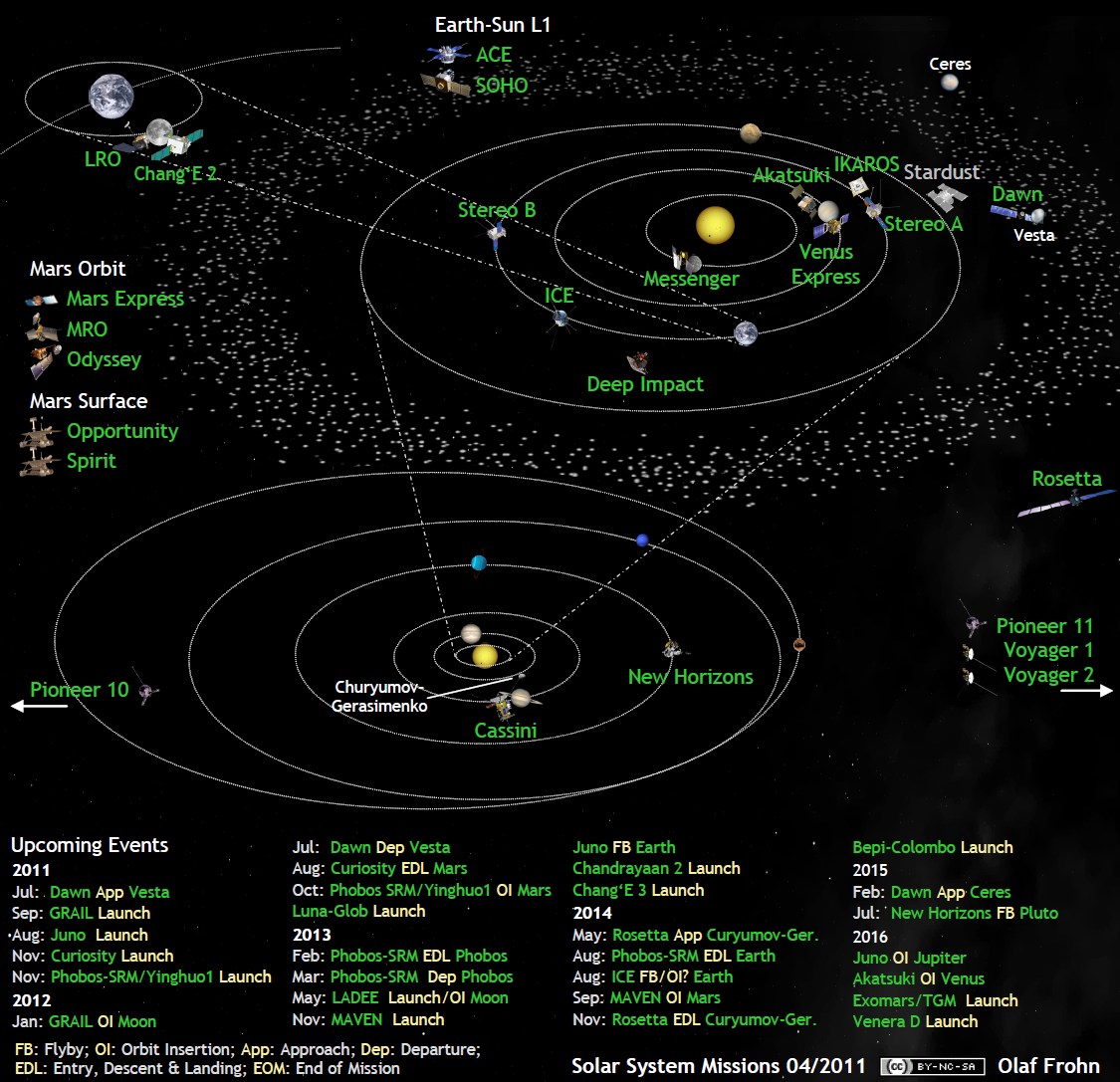
Task: Click the Deep Impact probe icon
Action: (637, 362)
